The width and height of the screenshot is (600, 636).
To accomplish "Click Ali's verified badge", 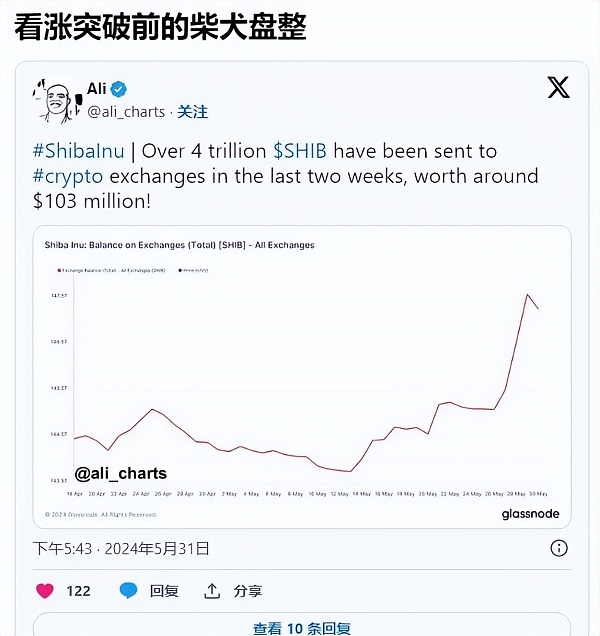I will click(x=119, y=89).
